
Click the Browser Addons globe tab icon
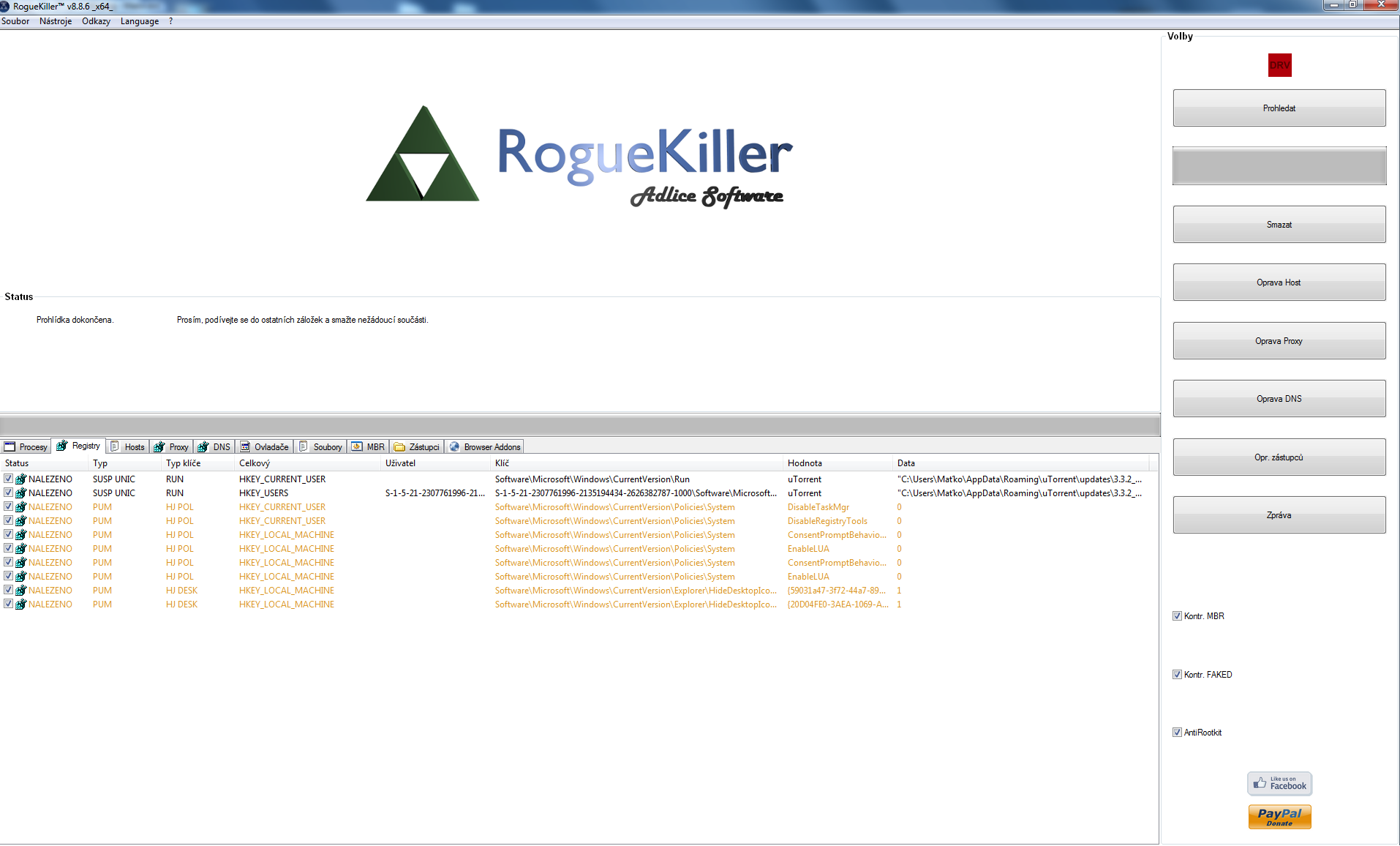pos(455,447)
